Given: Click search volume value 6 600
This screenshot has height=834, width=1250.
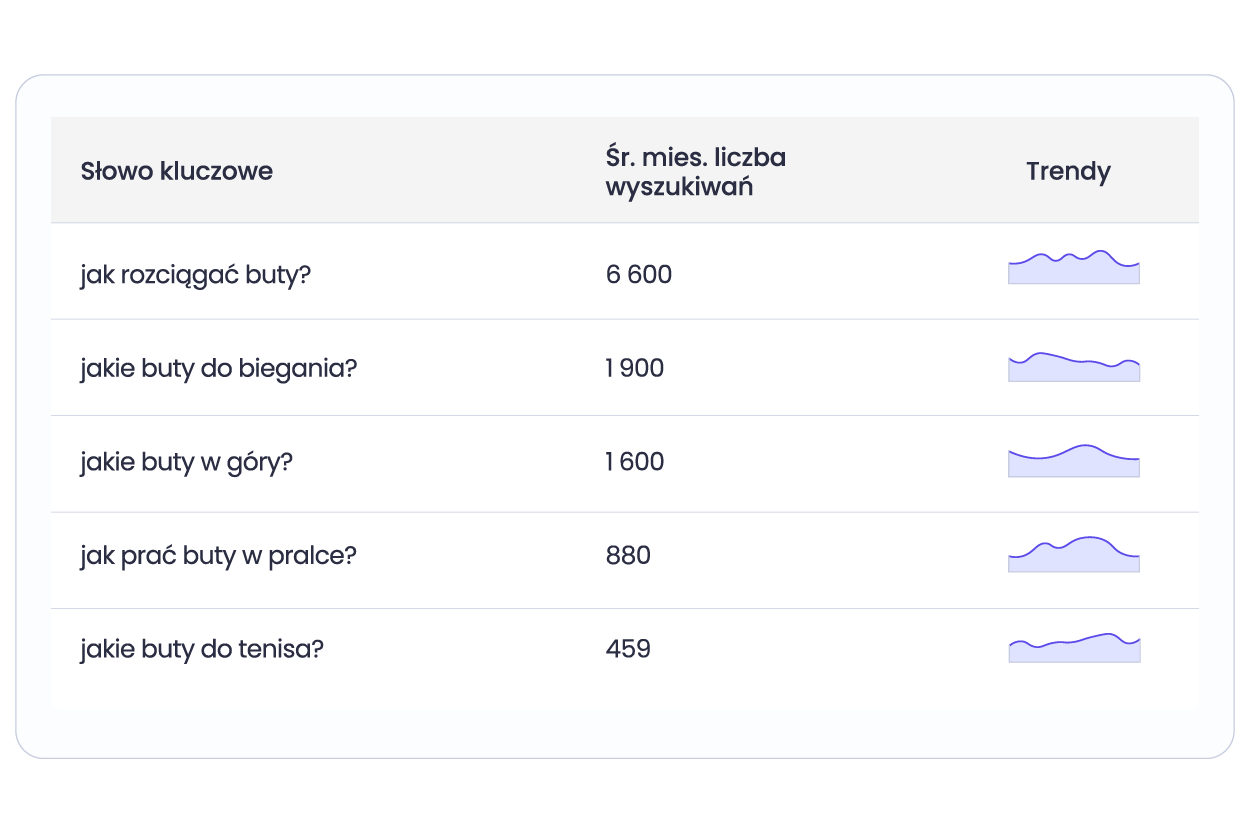Looking at the screenshot, I should coord(639,274).
